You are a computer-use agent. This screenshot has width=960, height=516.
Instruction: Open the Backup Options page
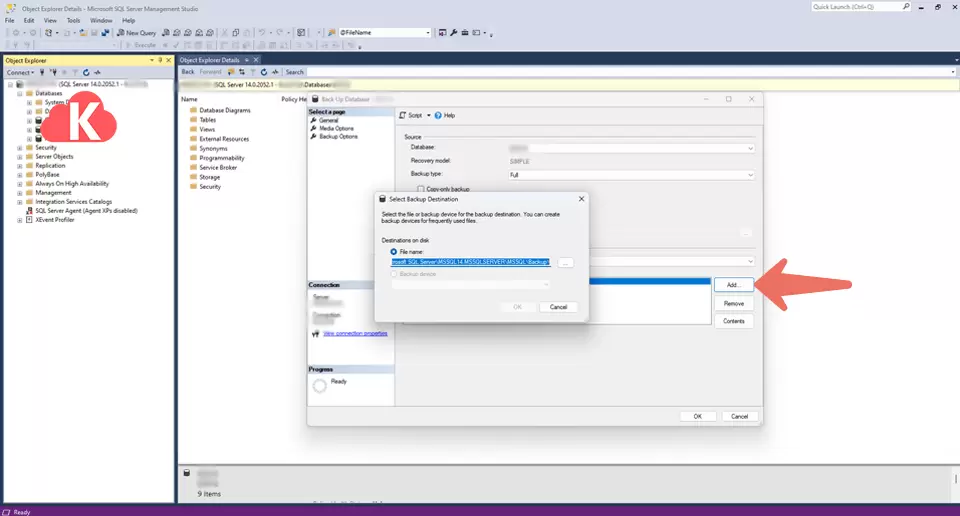[338, 136]
